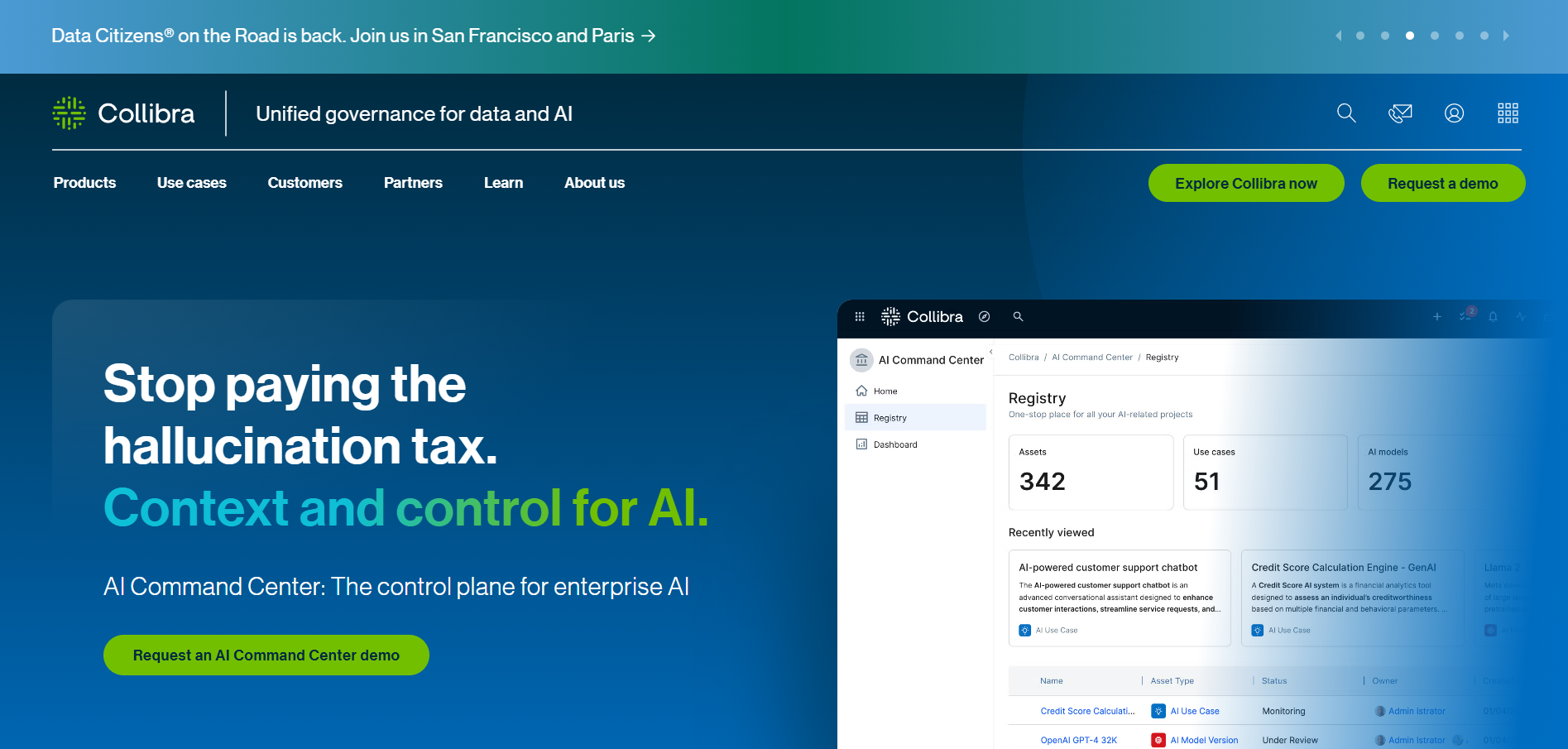This screenshot has width=1568, height=749.
Task: Click the AI models 275 card
Action: click(1440, 473)
